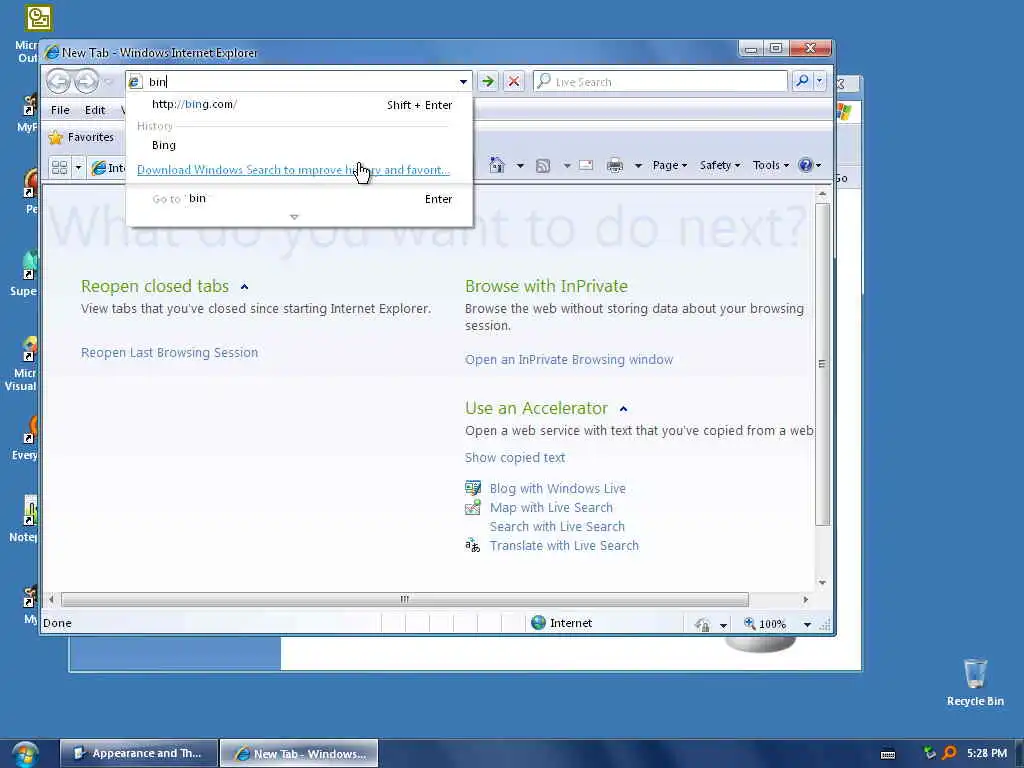Image resolution: width=1024 pixels, height=768 pixels.
Task: Click the Blog with Windows Live icon
Action: point(473,488)
